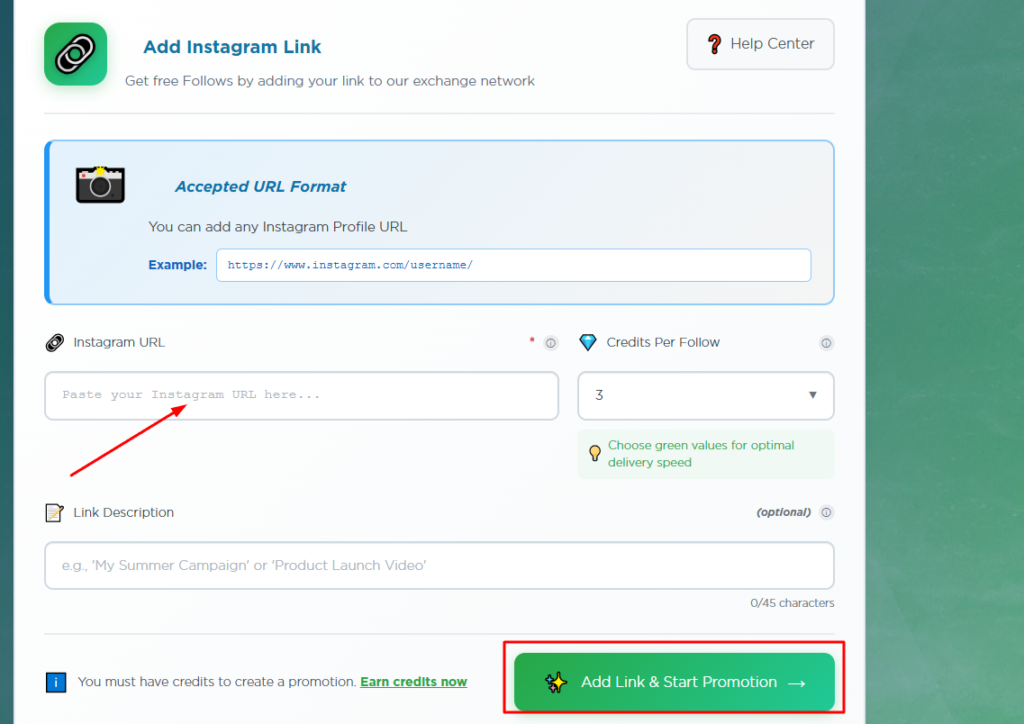Click the required red asterisk near Instagram URL
This screenshot has height=724, width=1024.
pos(531,340)
